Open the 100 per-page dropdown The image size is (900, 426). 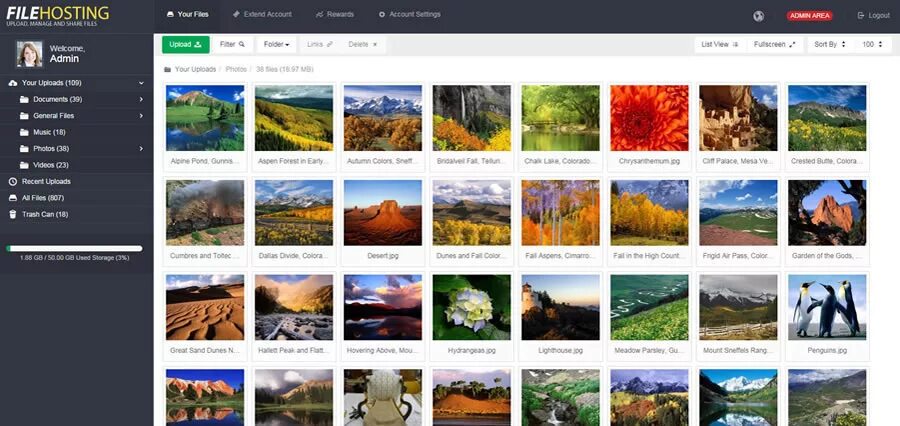pos(872,44)
